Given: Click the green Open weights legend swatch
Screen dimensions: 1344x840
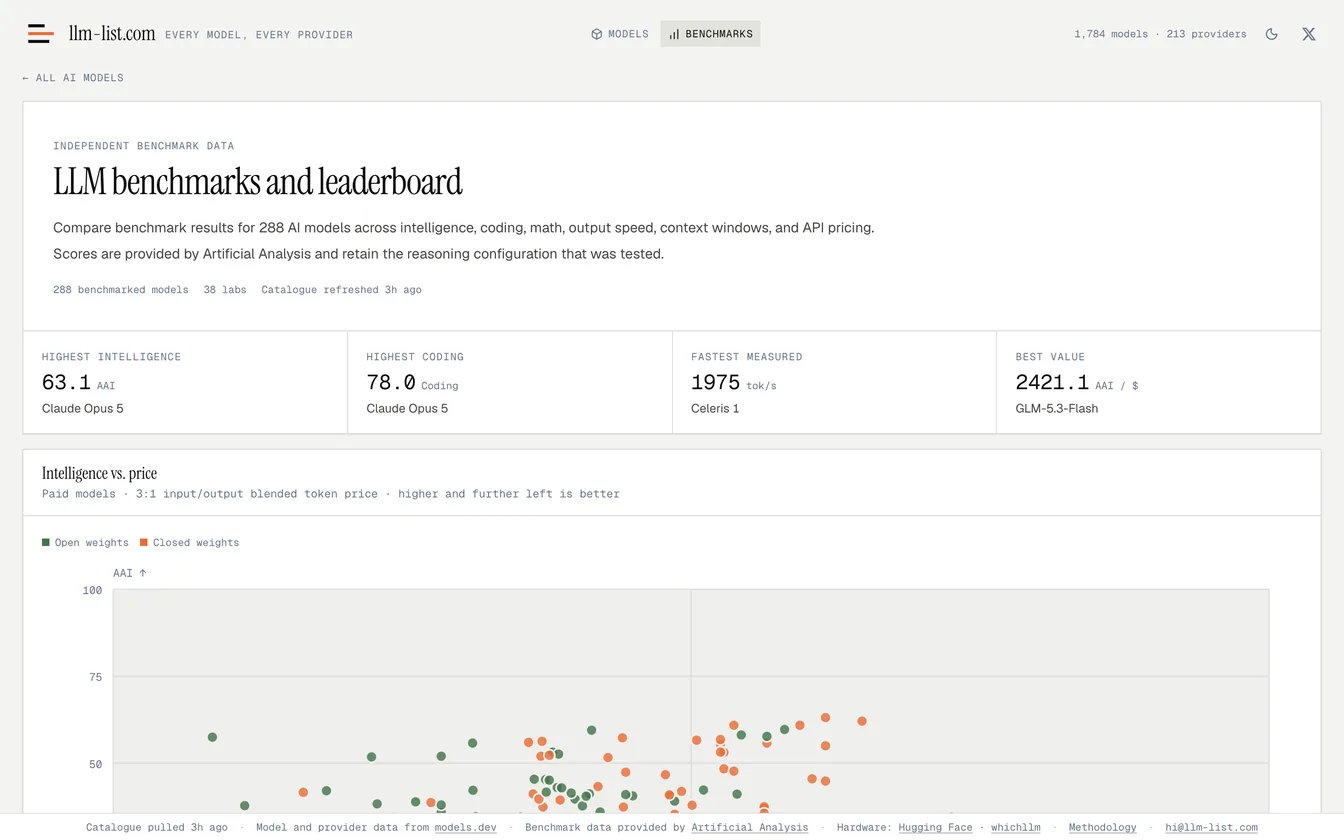Looking at the screenshot, I should 46,543.
